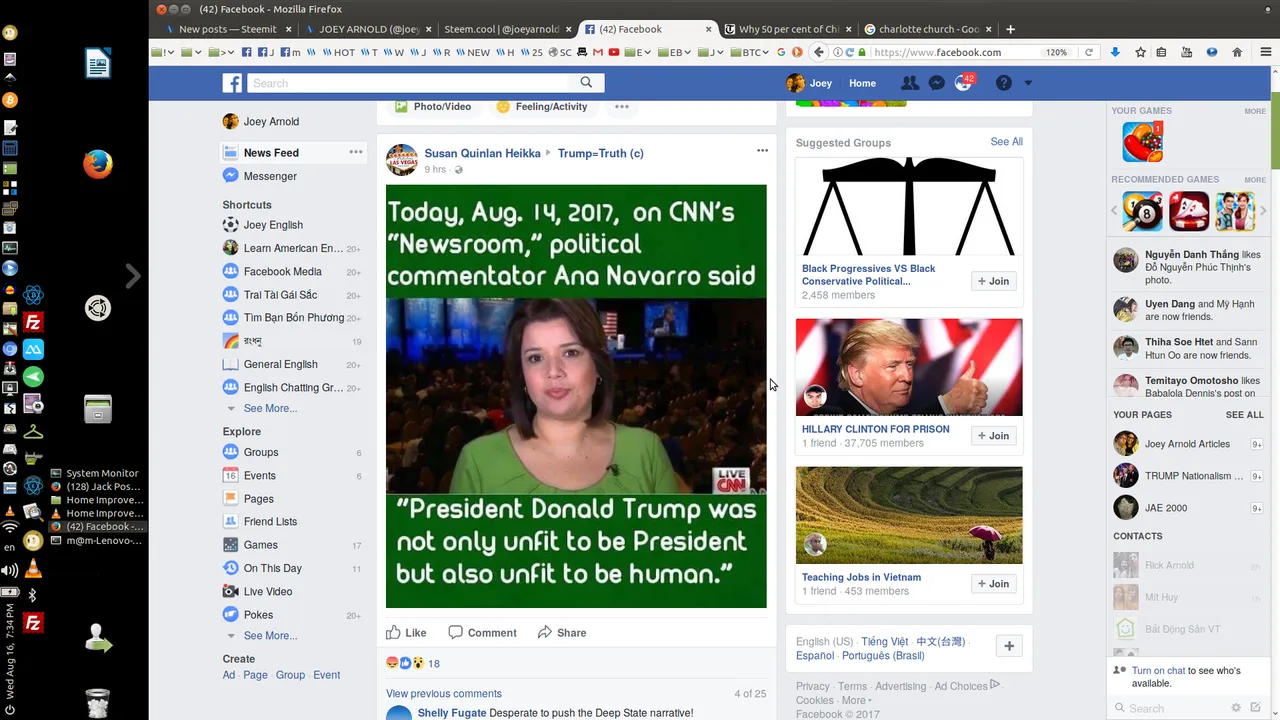Viewport: 1280px width, 720px height.
Task: Comment on the Ana Navarro post
Action: [x=482, y=632]
